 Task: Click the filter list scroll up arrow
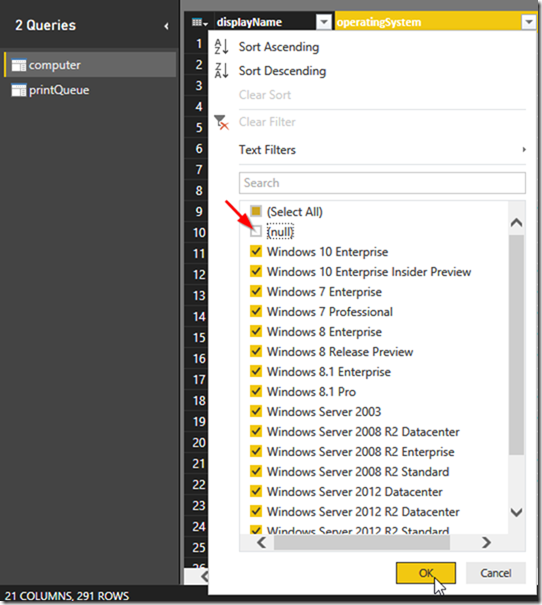point(517,223)
